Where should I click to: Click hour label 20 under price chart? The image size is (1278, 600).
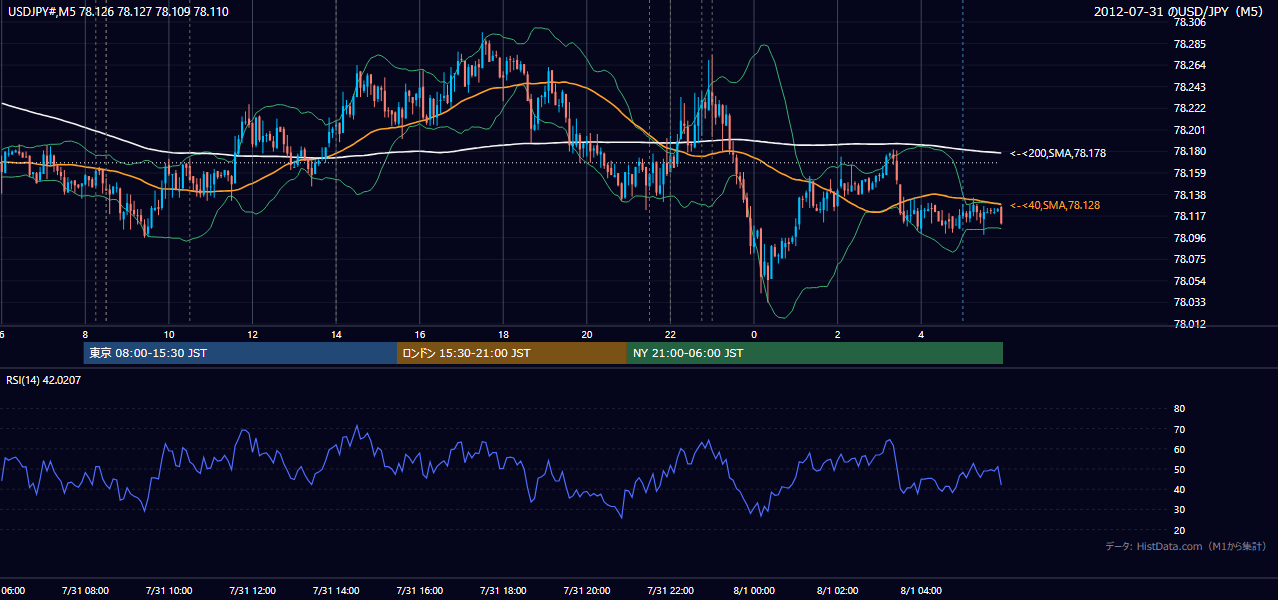point(587,335)
